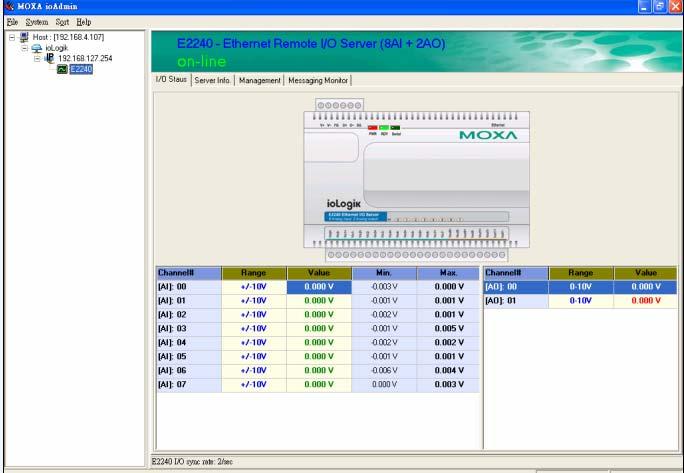Select Host [192.168.4.107] tree entry

tap(68, 37)
